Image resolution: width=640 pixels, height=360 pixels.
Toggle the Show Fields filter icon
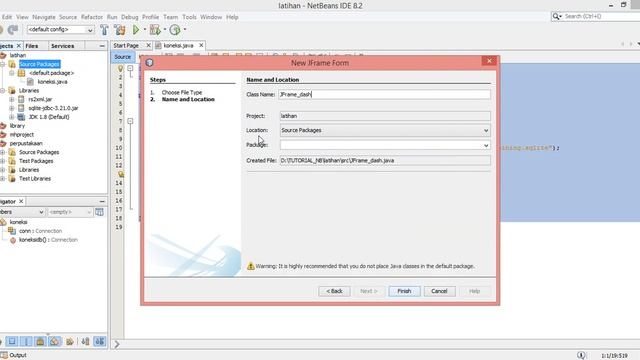click(x=26, y=342)
